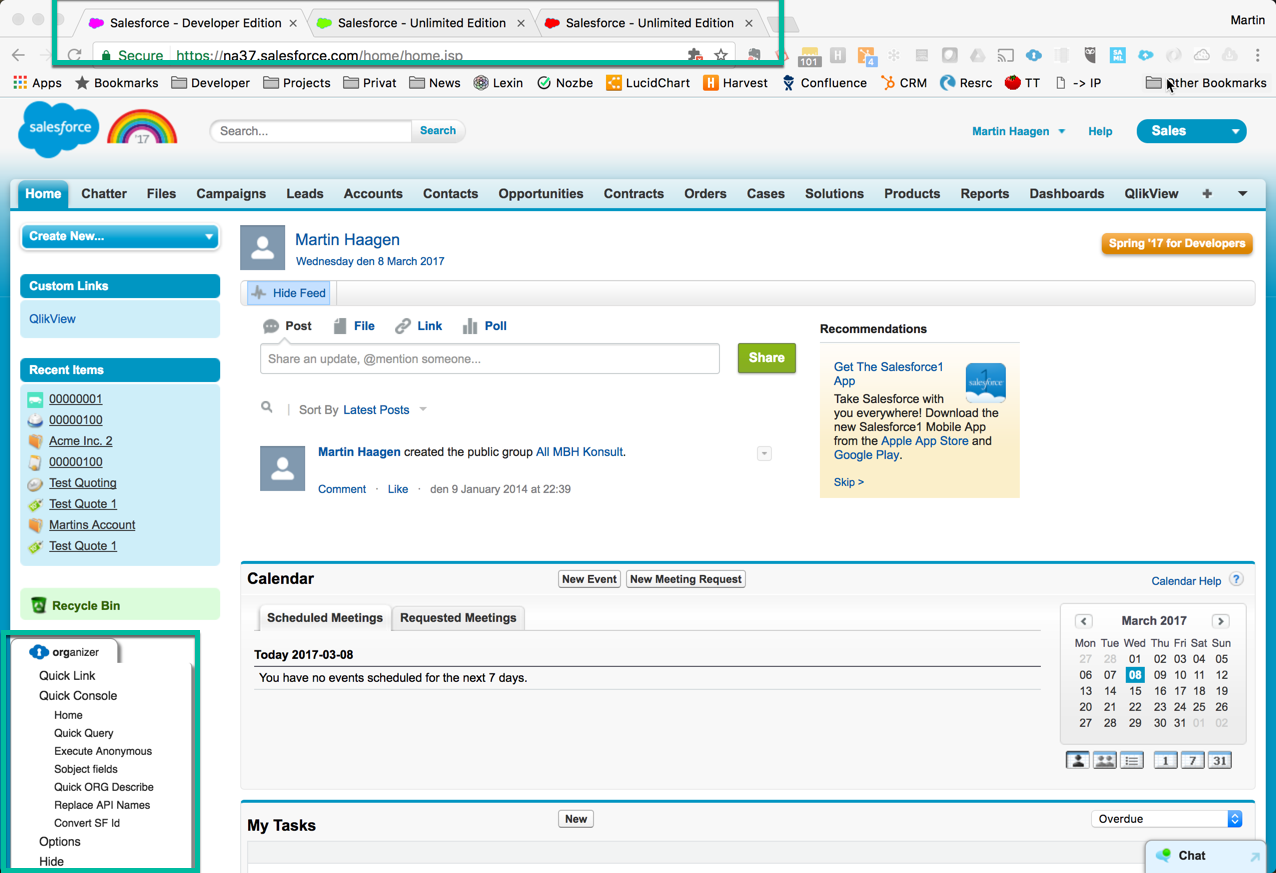The image size is (1276, 873).
Task: Open Martin Haagen profile photo placeholder
Action: coord(263,248)
